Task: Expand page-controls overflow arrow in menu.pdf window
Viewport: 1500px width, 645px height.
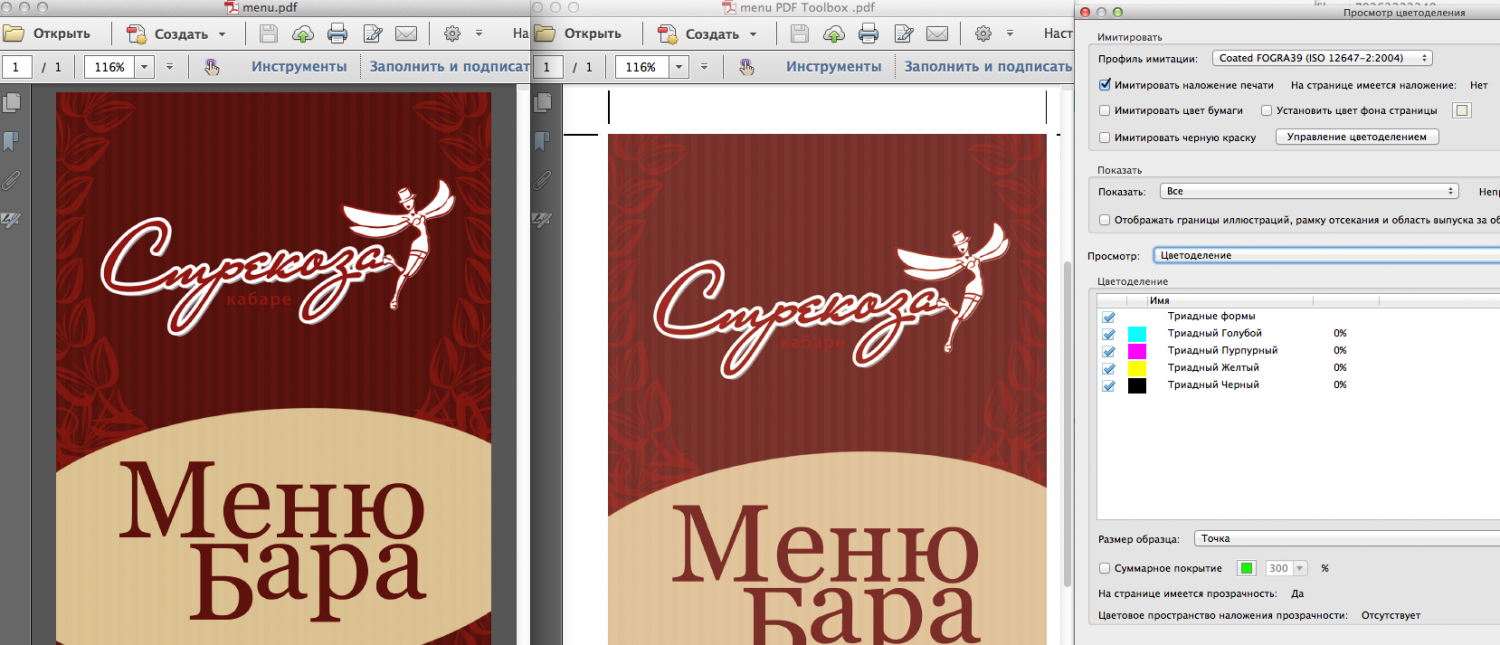Action: (x=170, y=67)
